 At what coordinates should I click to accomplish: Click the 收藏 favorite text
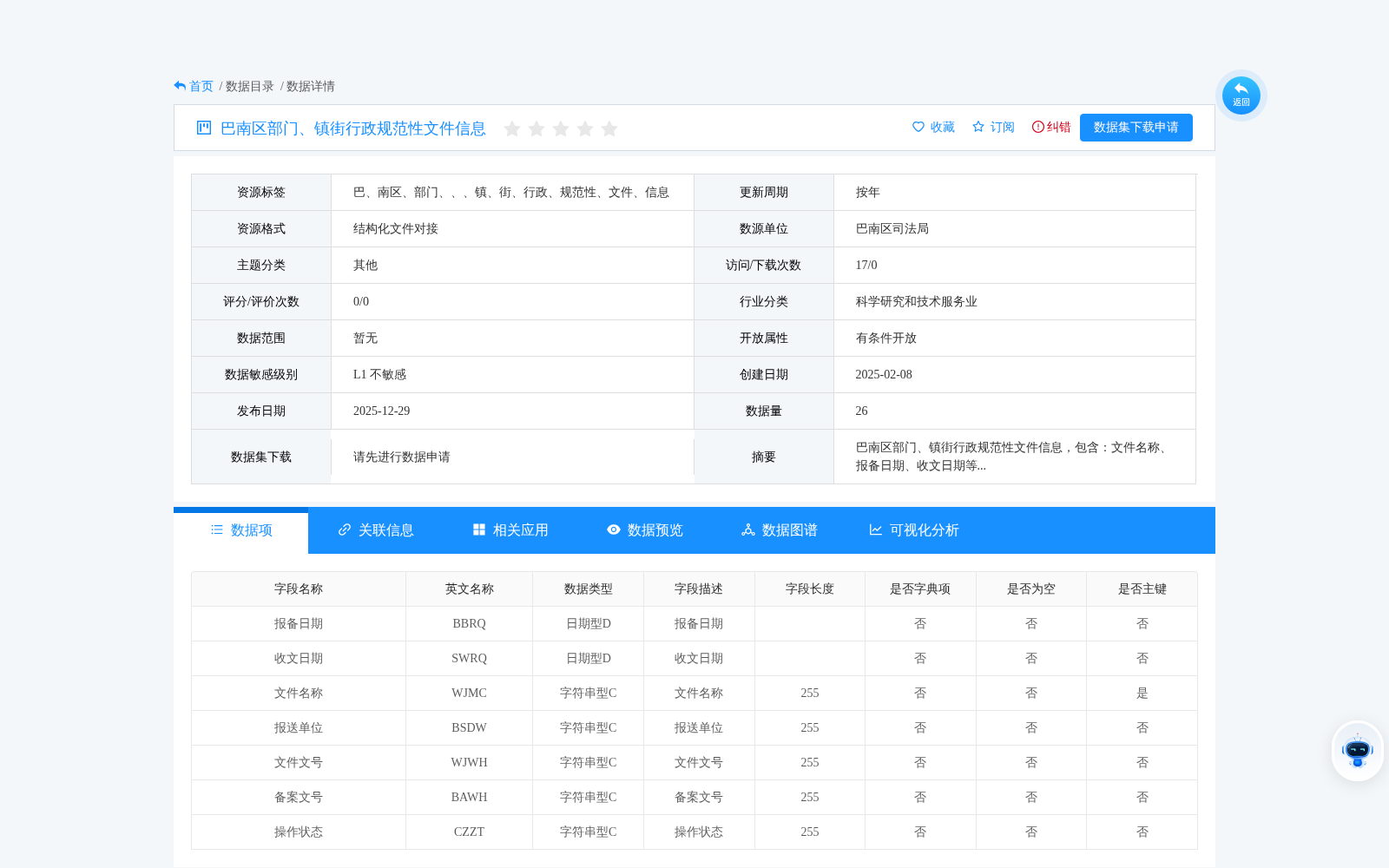click(943, 127)
